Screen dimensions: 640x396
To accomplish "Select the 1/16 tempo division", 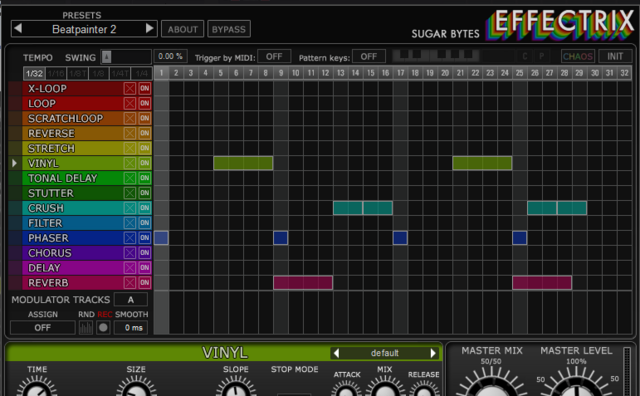I will (56, 73).
